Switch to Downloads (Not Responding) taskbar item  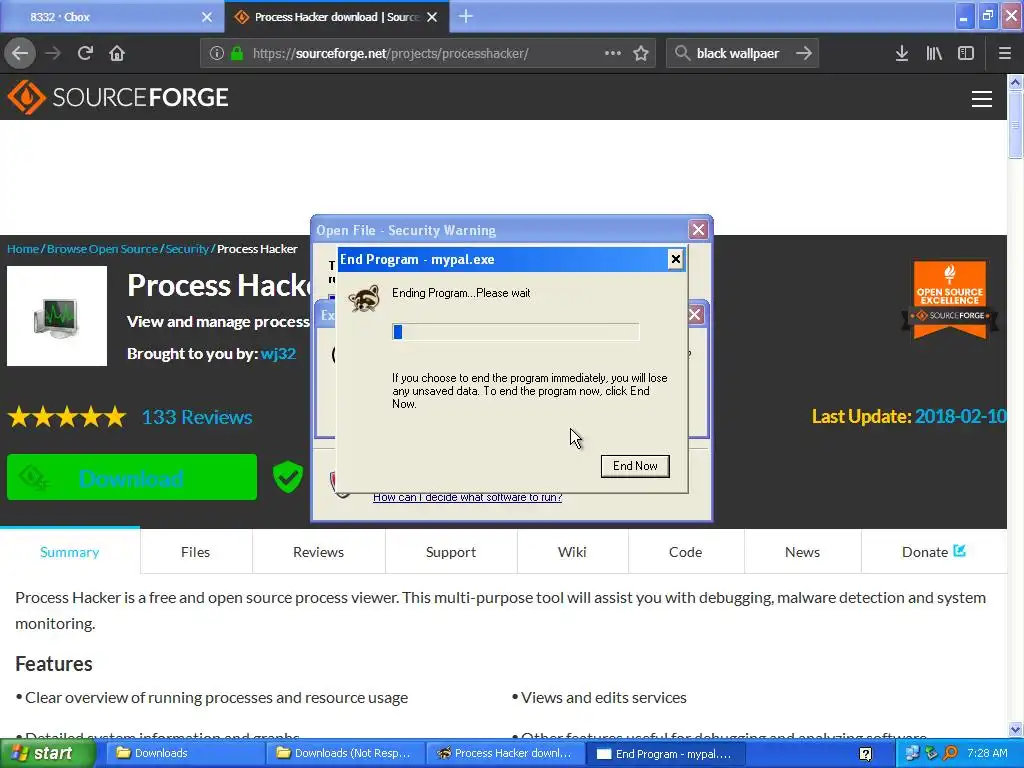(344, 754)
